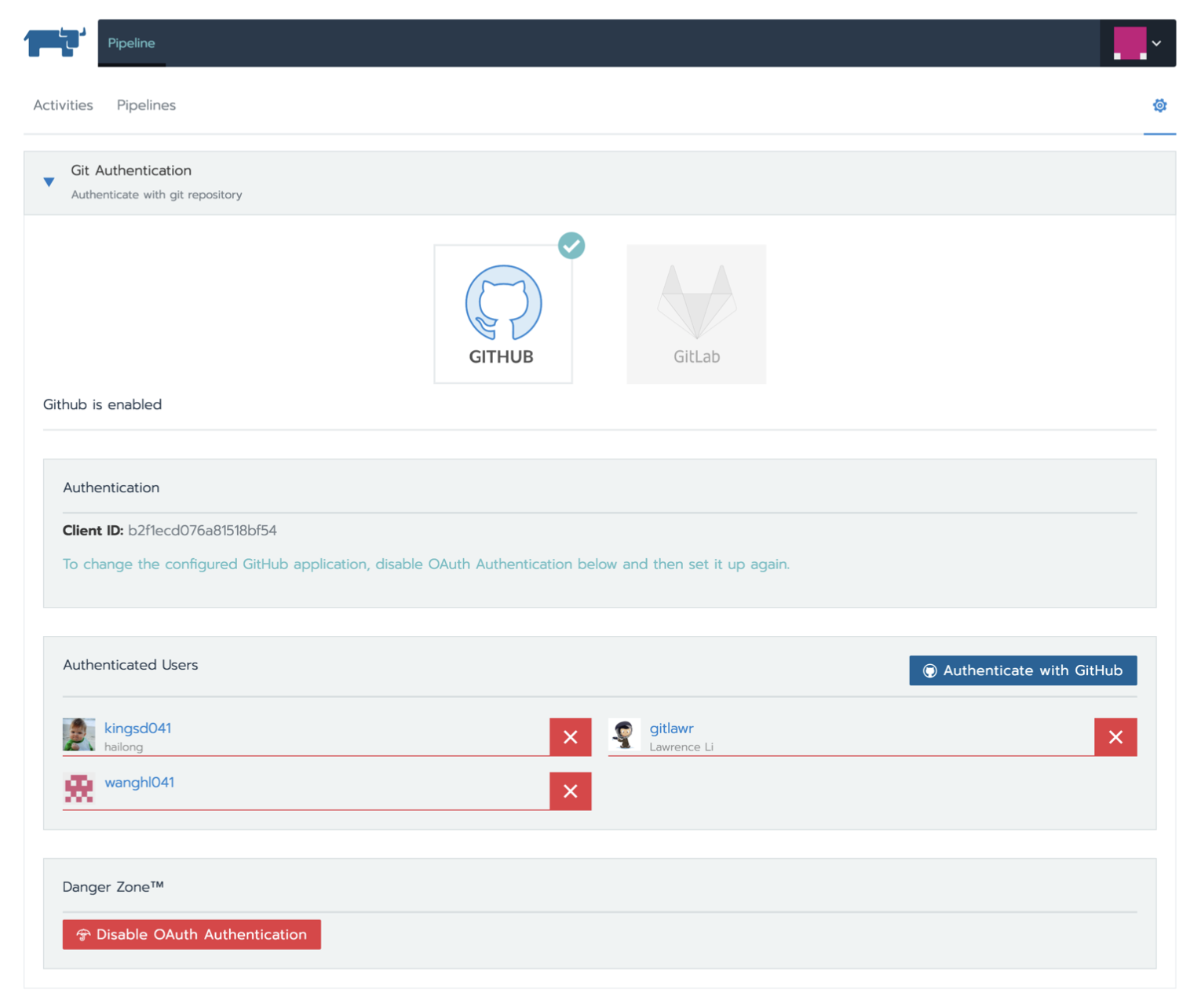Image resolution: width=1201 pixels, height=1008 pixels.
Task: Click Authenticate with GitHub button
Action: click(x=1023, y=670)
